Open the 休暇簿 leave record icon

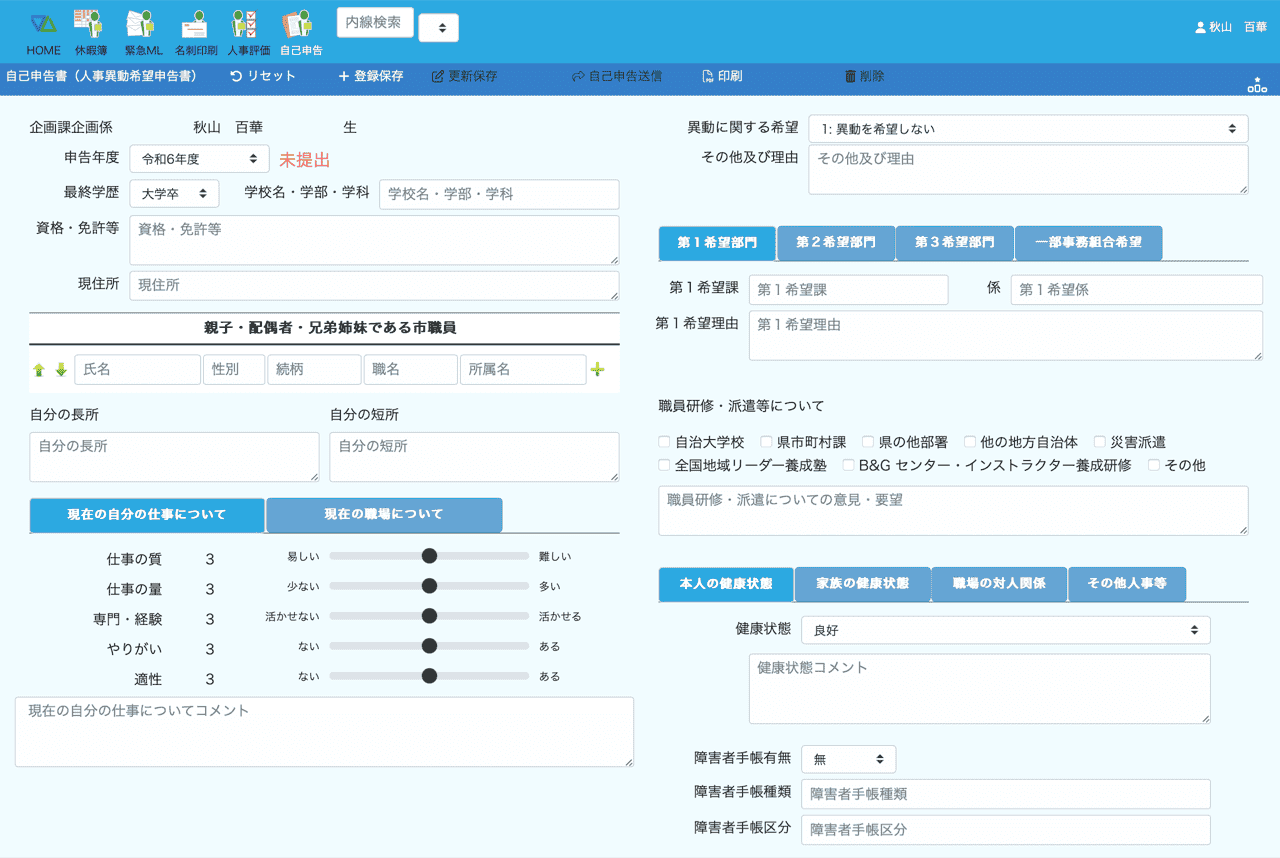pyautogui.click(x=90, y=24)
